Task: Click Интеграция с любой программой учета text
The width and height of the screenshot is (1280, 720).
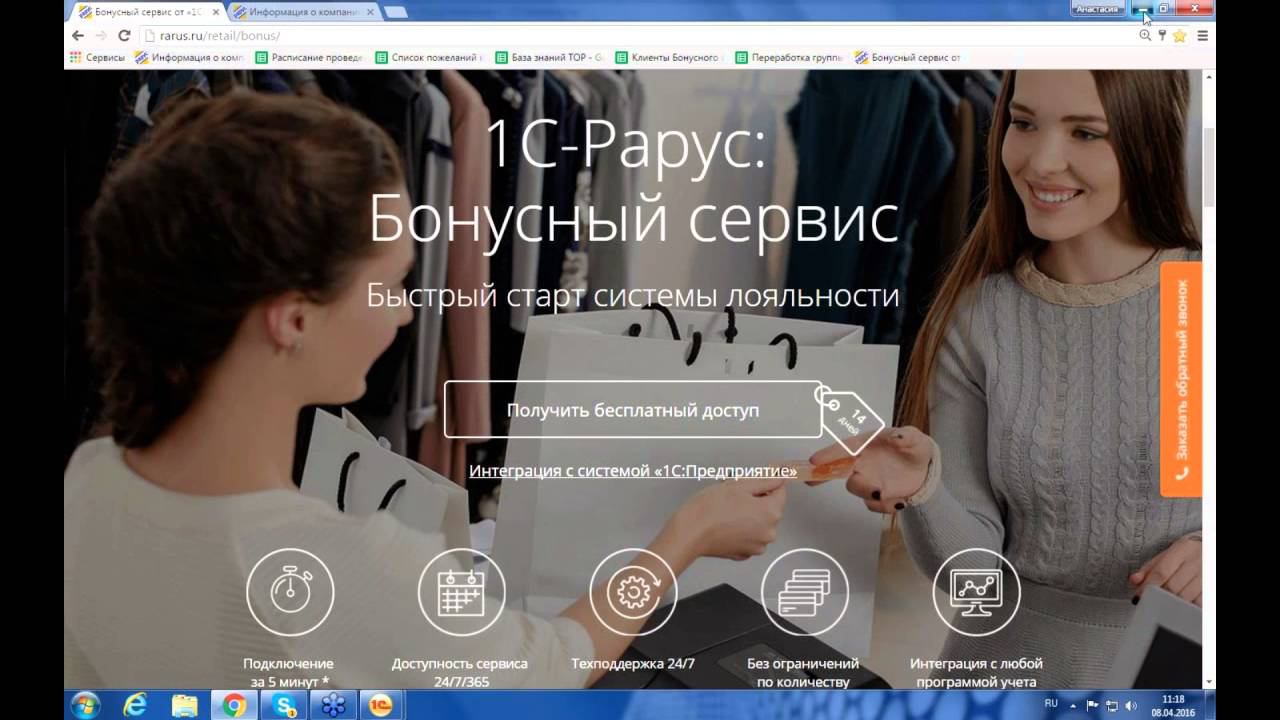Action: [x=976, y=672]
